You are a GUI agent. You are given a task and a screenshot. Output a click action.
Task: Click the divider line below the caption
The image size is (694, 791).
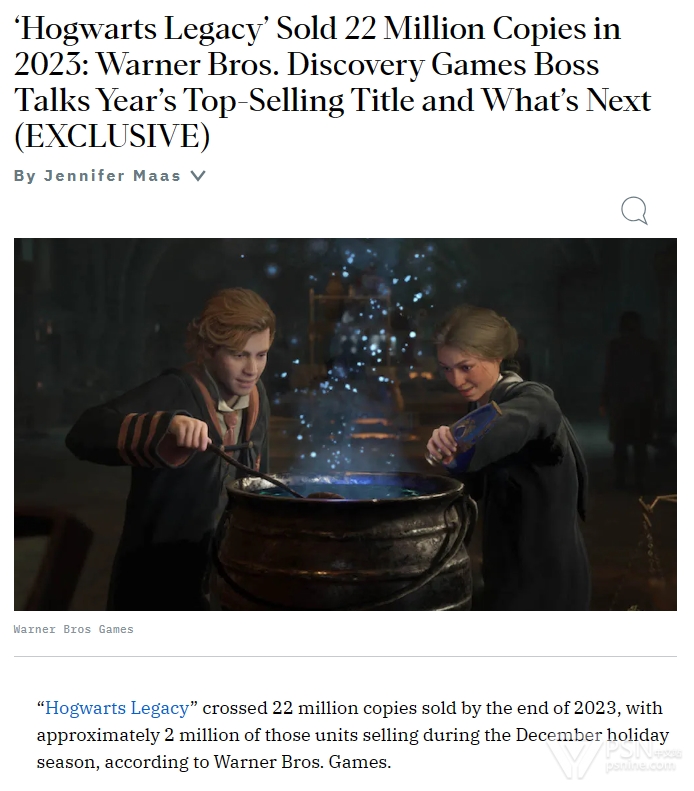[x=345, y=656]
